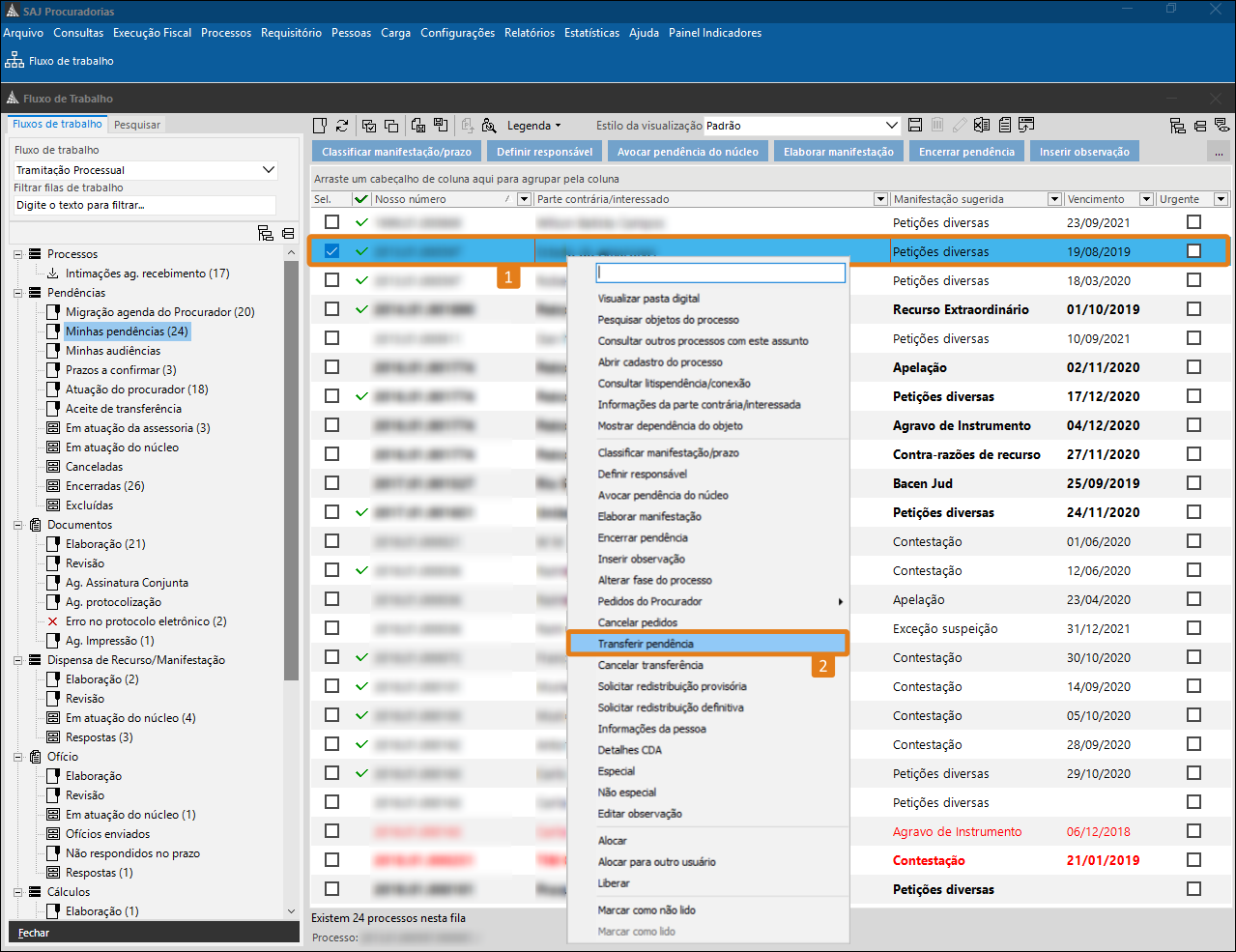1236x952 pixels.
Task: Tick the Urgente checkbox in the first row
Action: click(1193, 222)
